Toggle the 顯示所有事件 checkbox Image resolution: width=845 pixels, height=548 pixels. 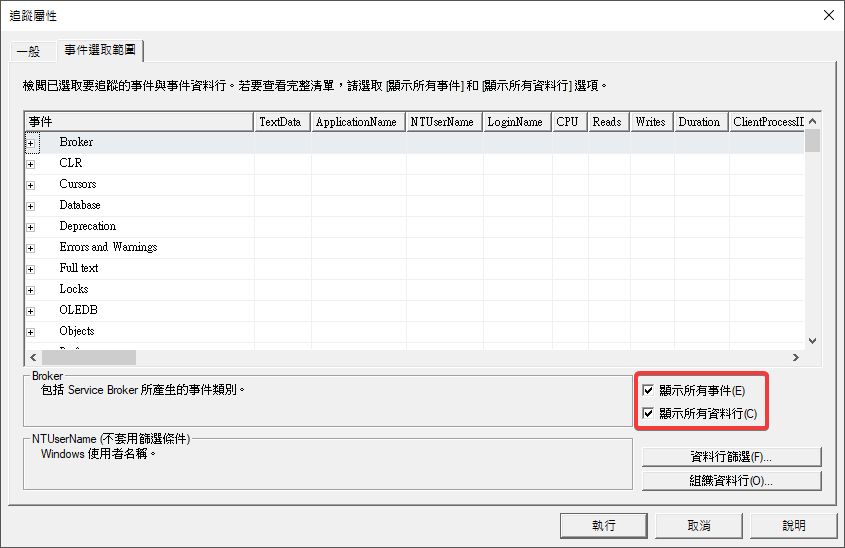point(649,390)
